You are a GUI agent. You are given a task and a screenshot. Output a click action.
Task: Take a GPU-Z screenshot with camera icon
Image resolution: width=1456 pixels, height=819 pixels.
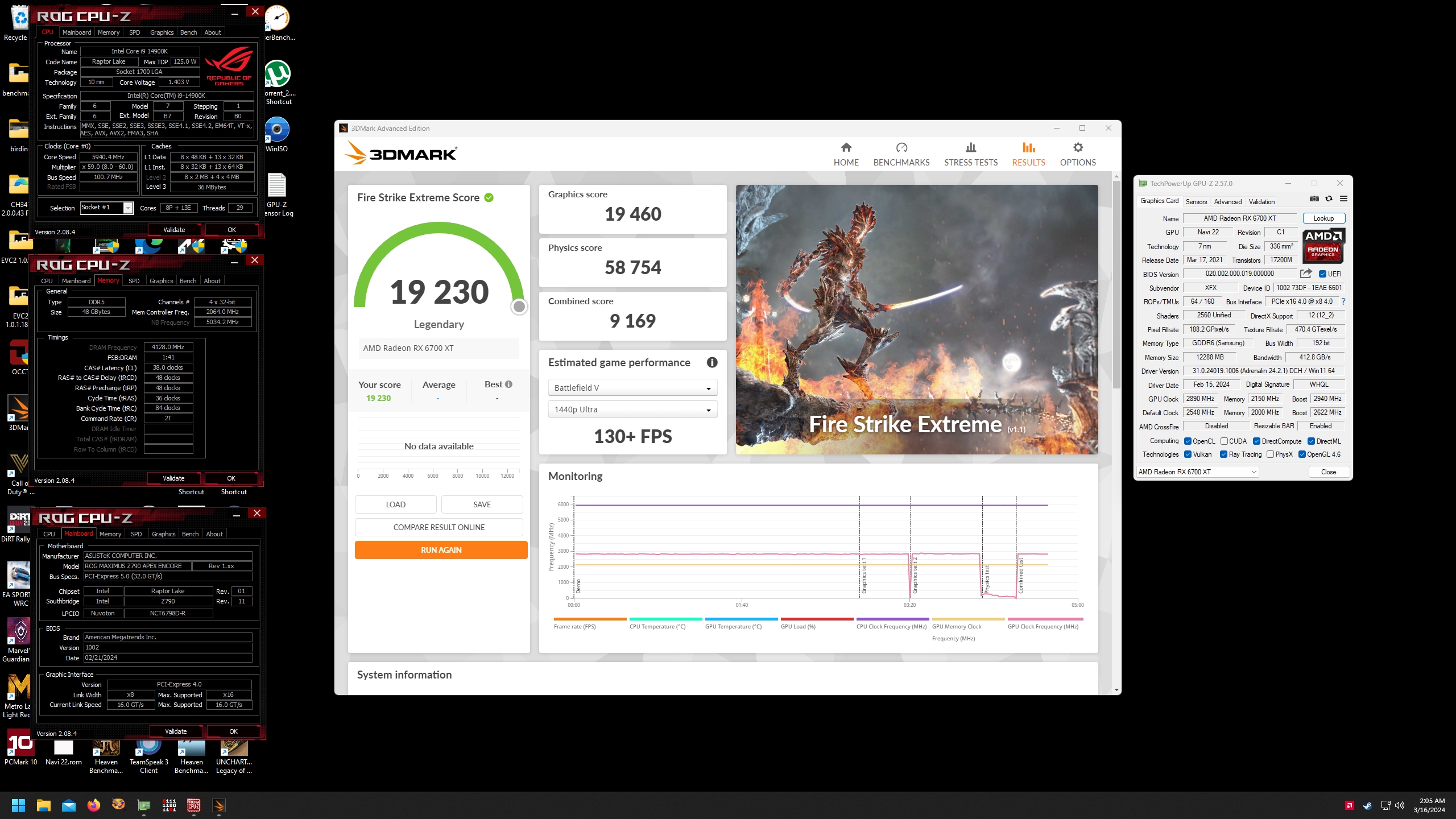pyautogui.click(x=1314, y=198)
